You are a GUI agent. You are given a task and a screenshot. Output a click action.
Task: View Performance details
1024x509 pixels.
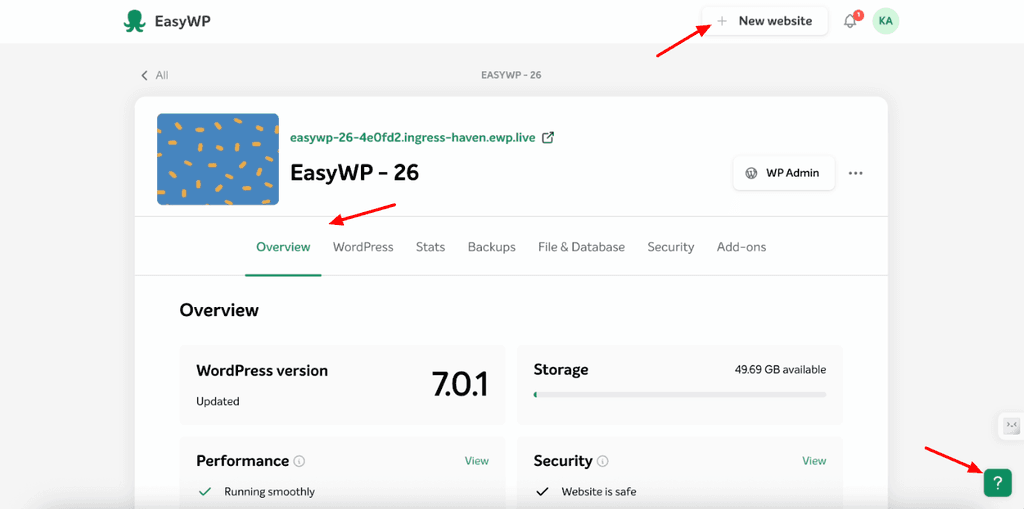477,461
